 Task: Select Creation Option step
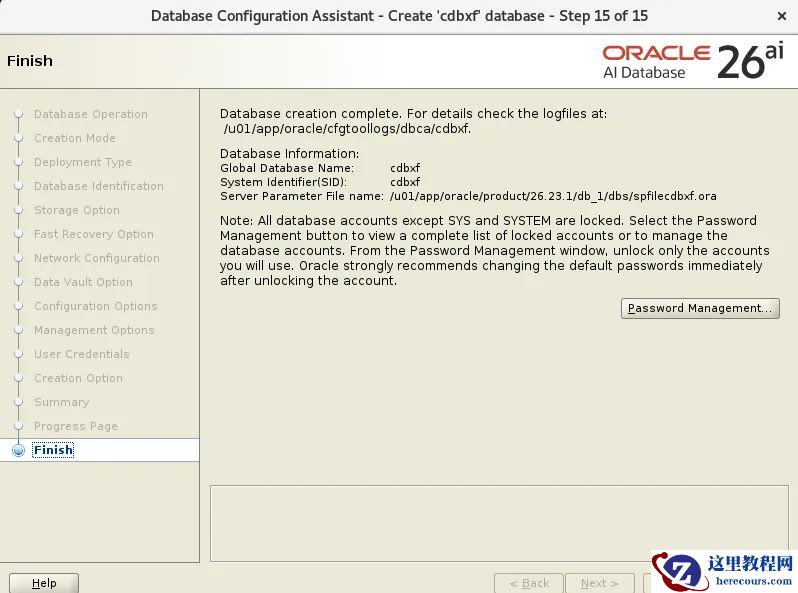[78, 378]
